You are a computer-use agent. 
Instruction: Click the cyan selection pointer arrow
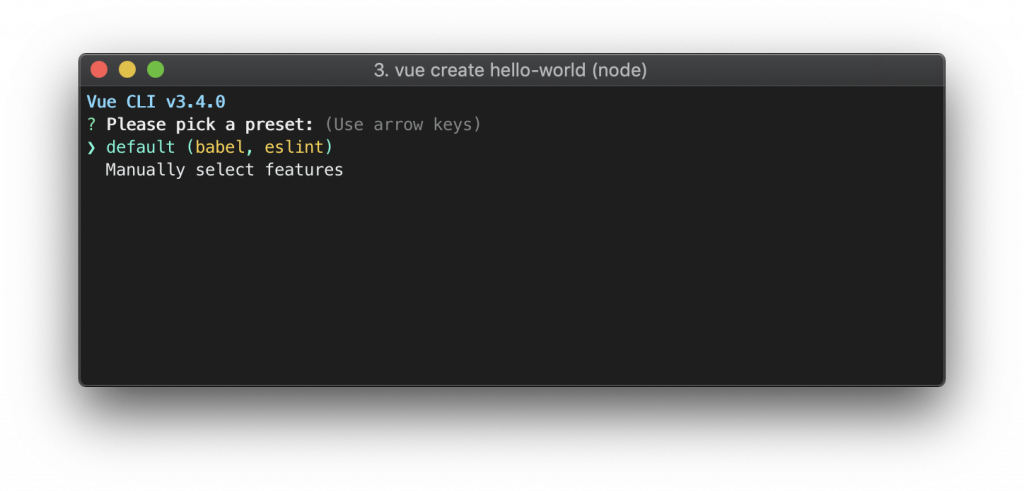click(91, 148)
